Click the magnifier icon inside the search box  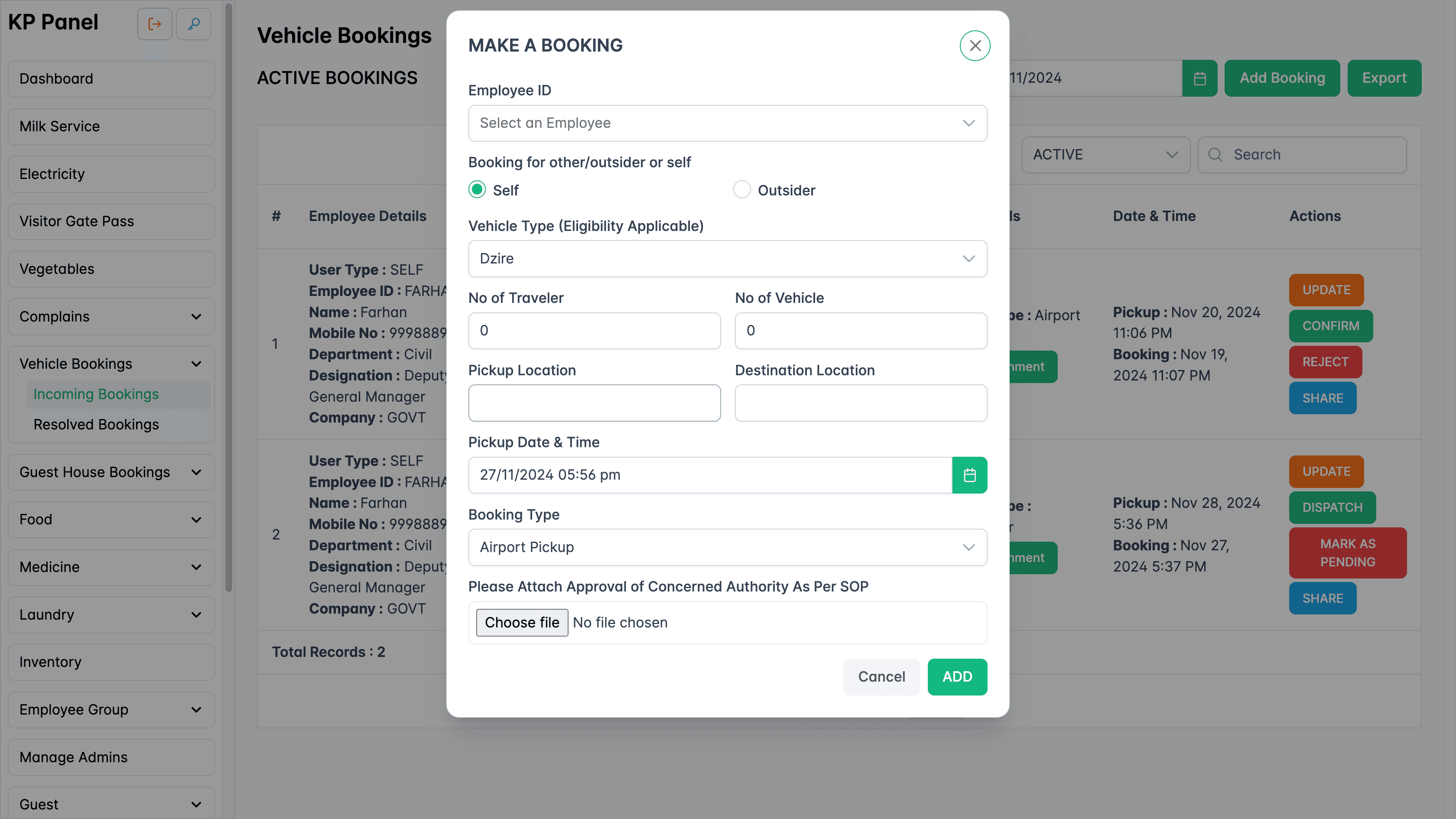click(1215, 154)
